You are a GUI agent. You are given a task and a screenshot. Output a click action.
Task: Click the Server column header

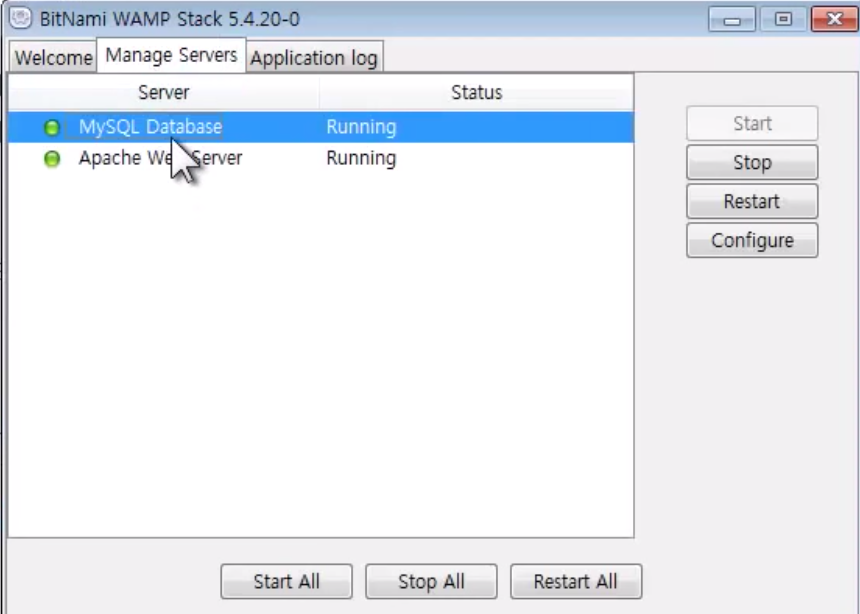(x=163, y=92)
